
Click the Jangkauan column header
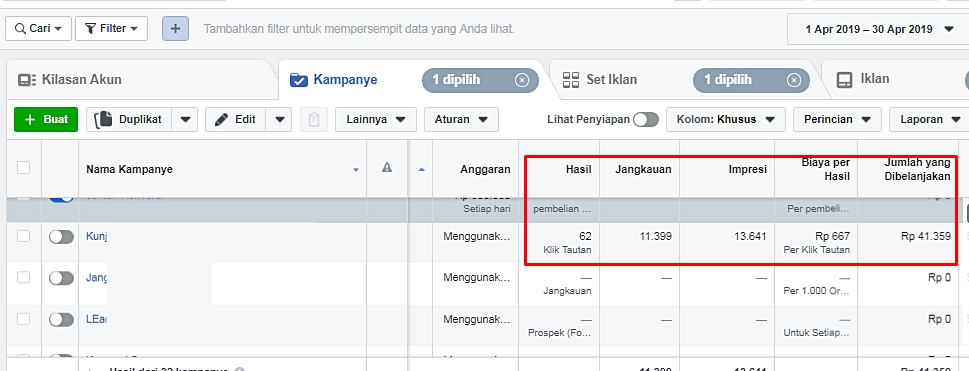(x=639, y=169)
